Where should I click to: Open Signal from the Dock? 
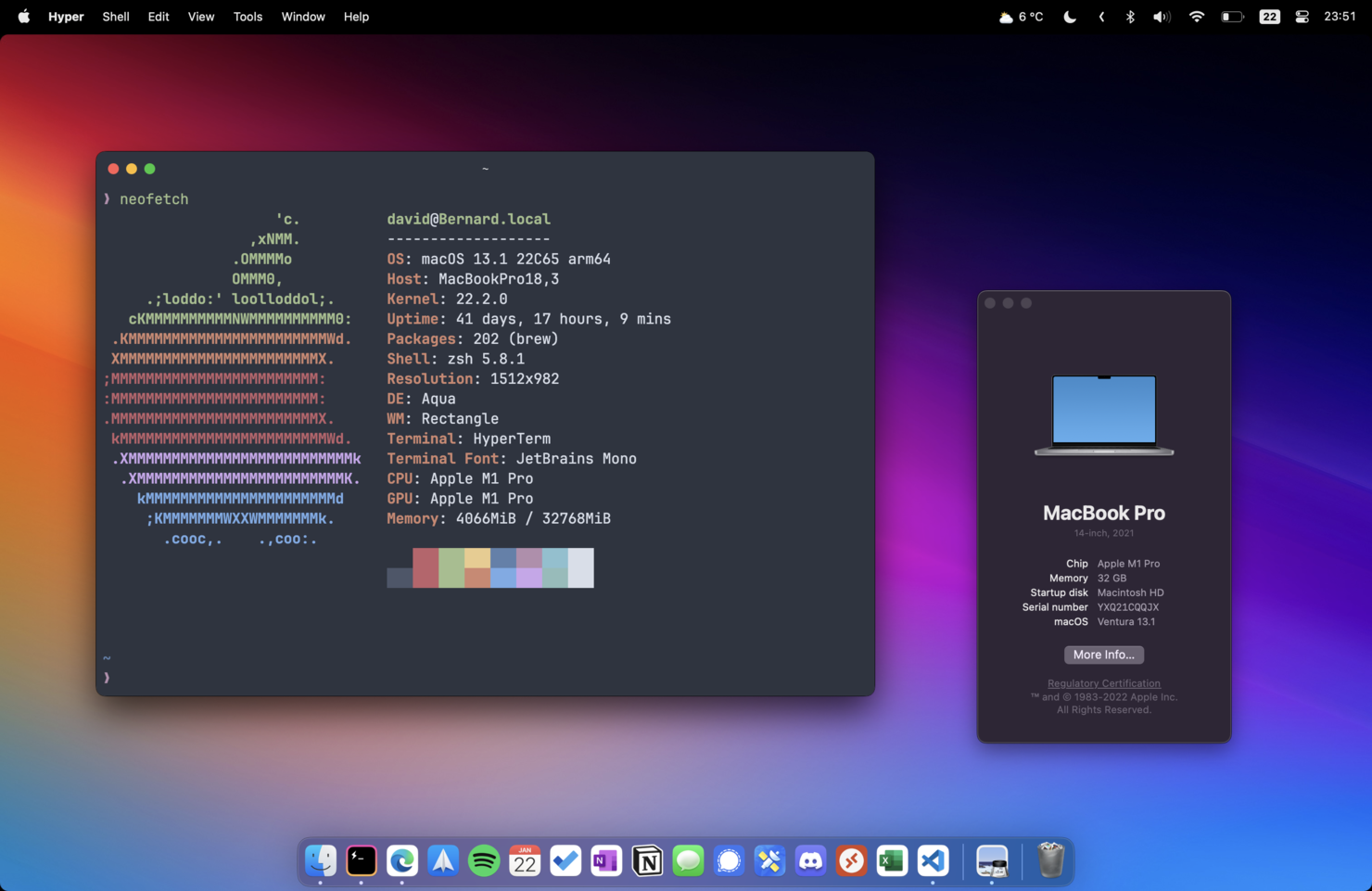coord(728,860)
